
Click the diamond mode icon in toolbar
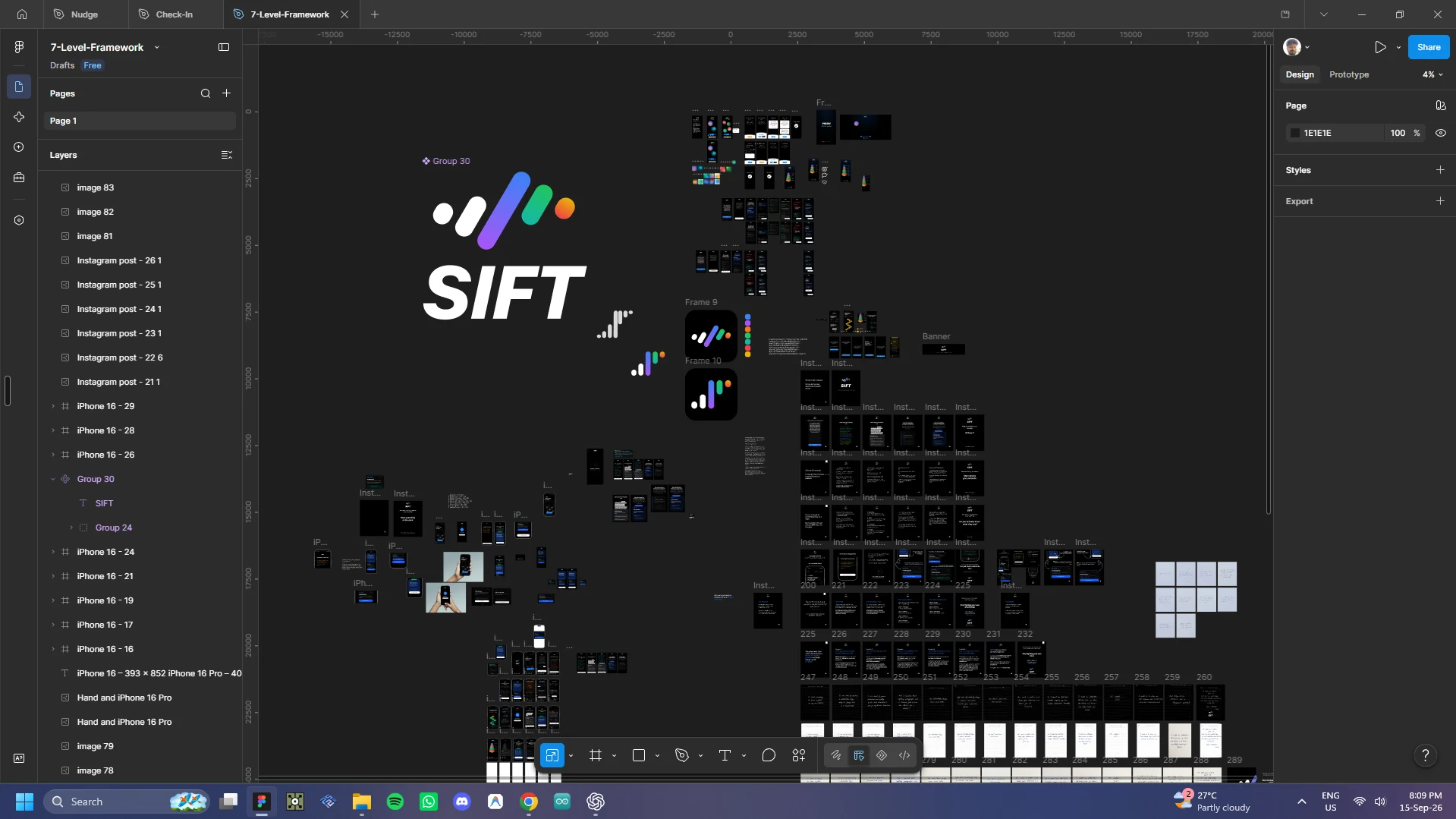click(x=882, y=755)
